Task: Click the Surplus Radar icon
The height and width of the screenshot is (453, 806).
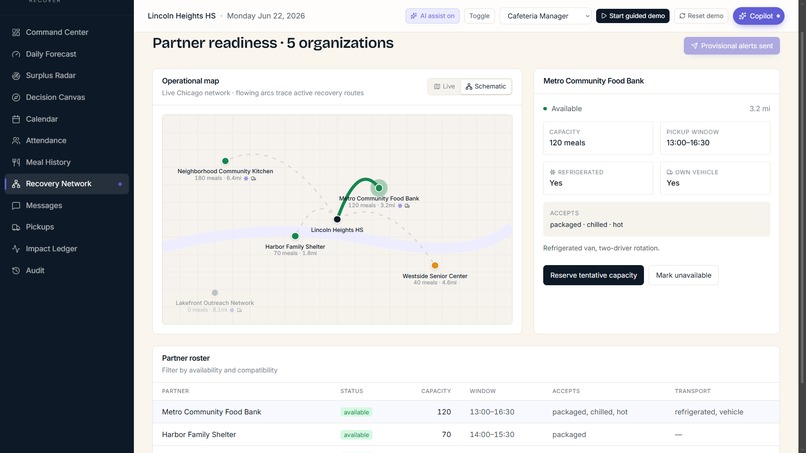Action: pyautogui.click(x=16, y=76)
